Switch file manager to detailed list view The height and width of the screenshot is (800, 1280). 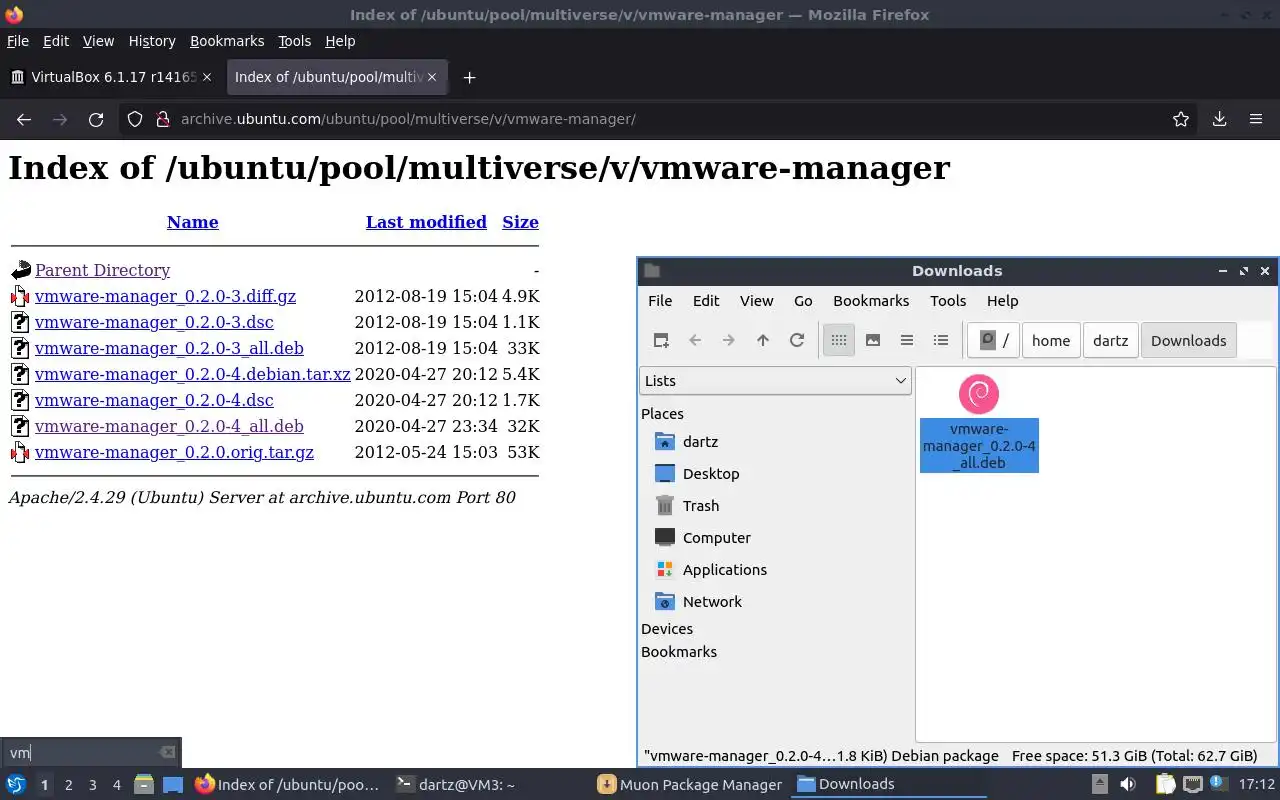point(941,340)
